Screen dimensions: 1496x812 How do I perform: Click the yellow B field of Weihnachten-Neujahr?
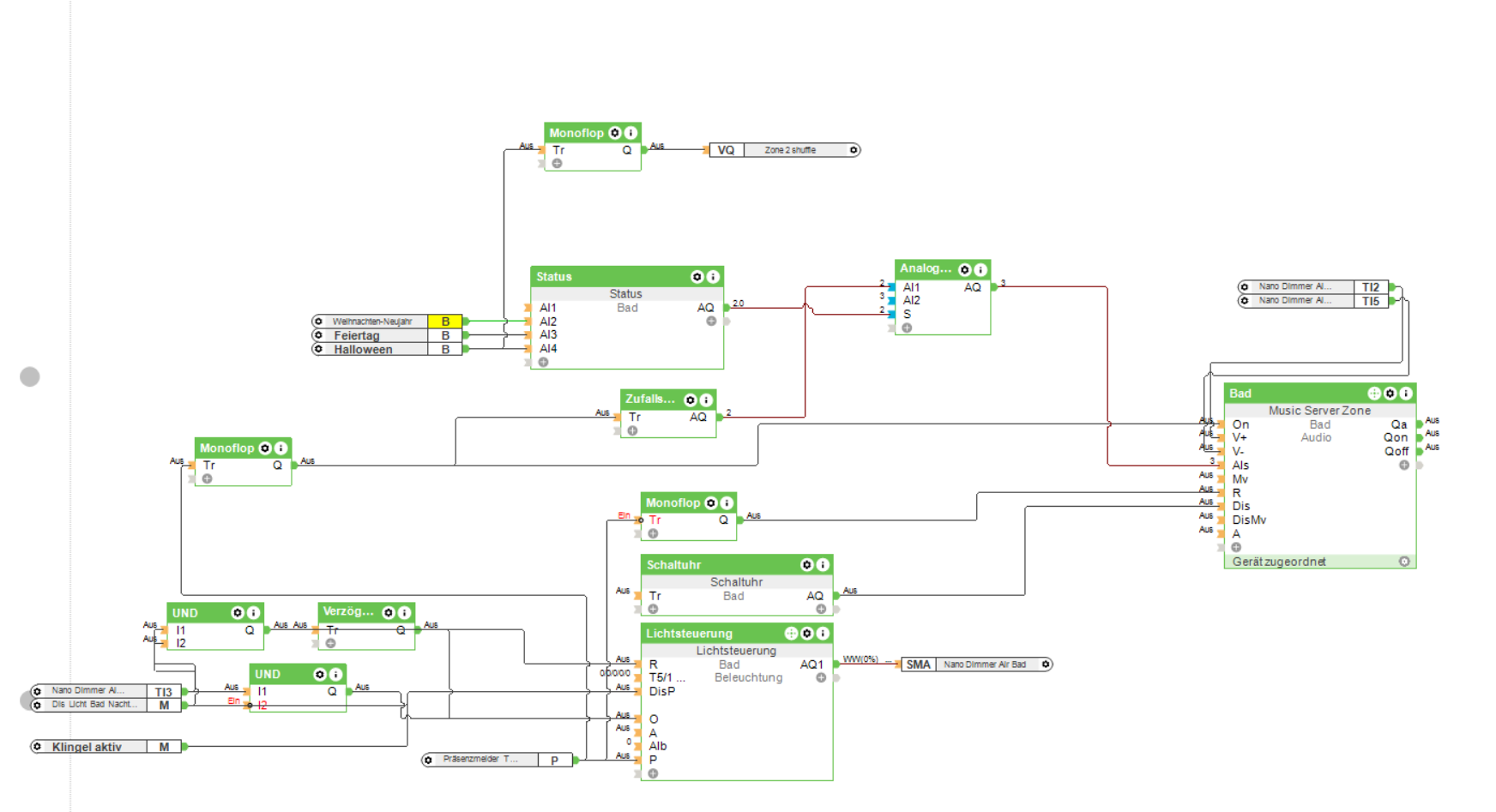tap(445, 322)
